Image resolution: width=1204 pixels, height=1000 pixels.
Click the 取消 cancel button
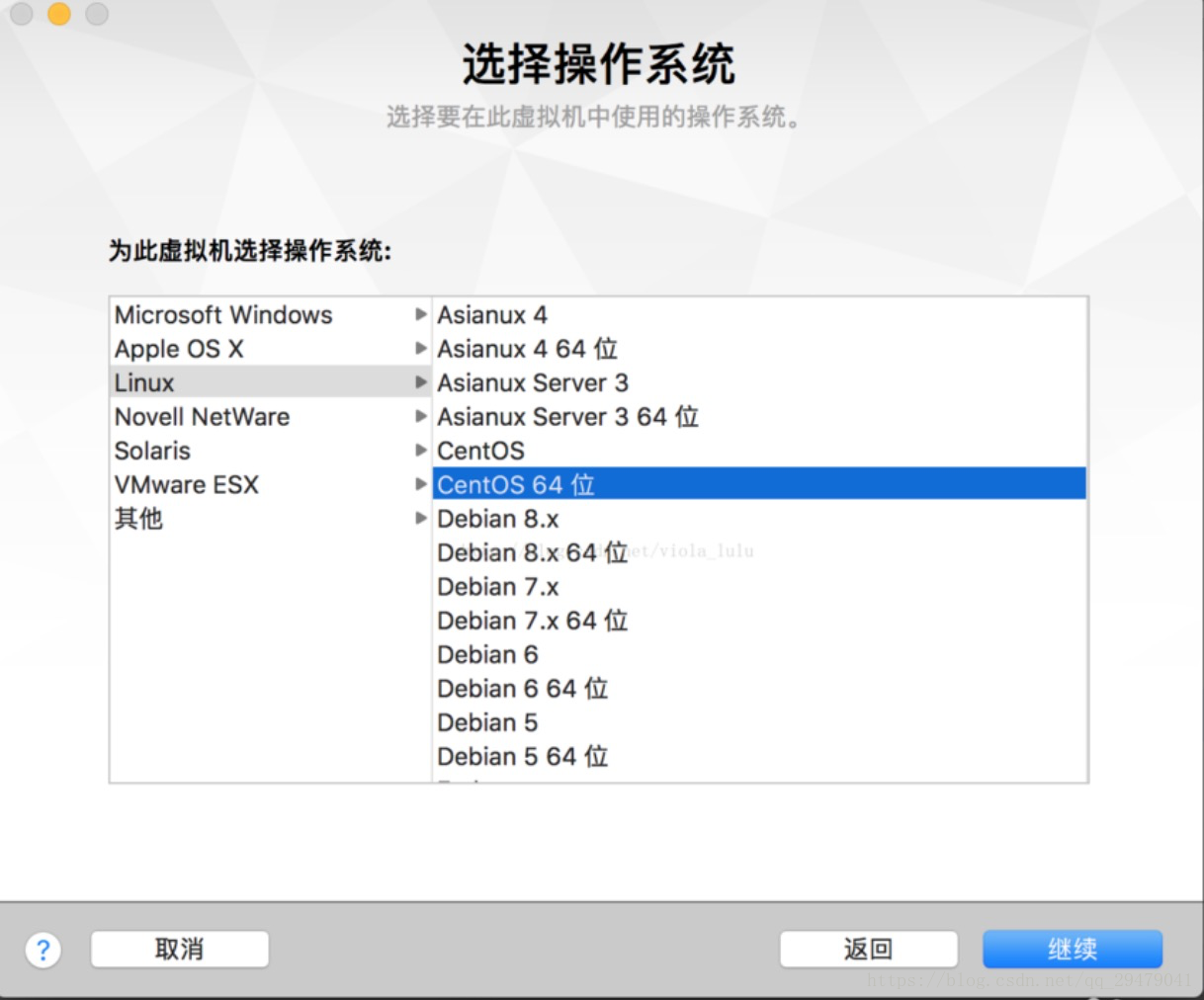click(x=180, y=950)
